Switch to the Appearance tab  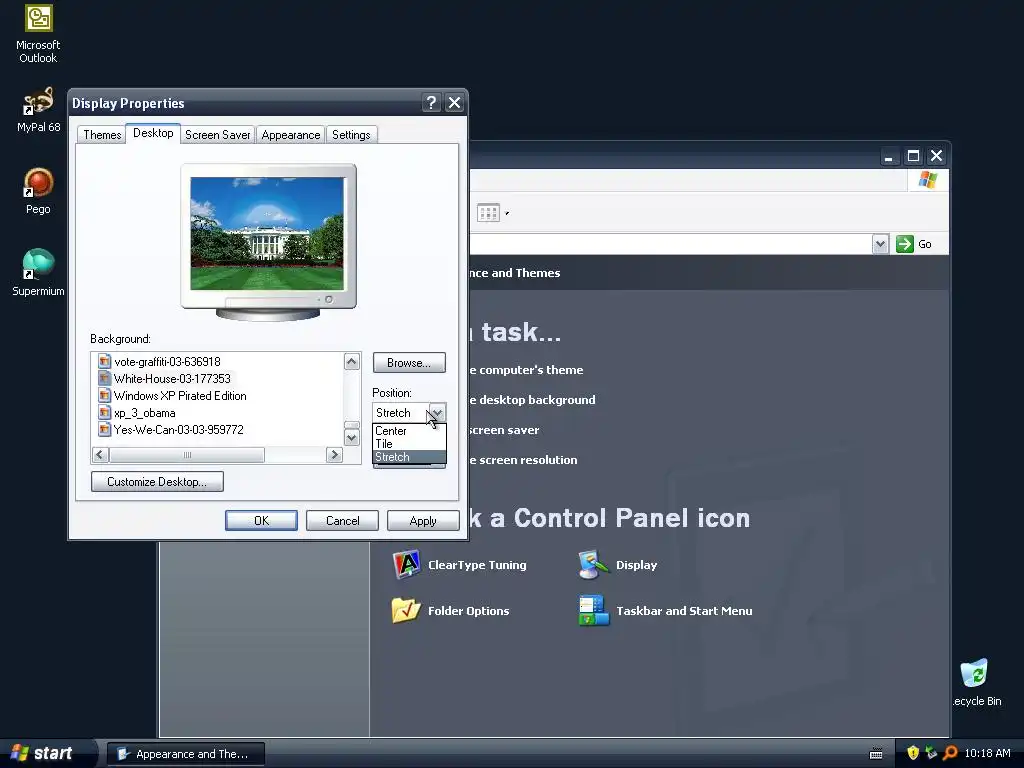point(291,135)
